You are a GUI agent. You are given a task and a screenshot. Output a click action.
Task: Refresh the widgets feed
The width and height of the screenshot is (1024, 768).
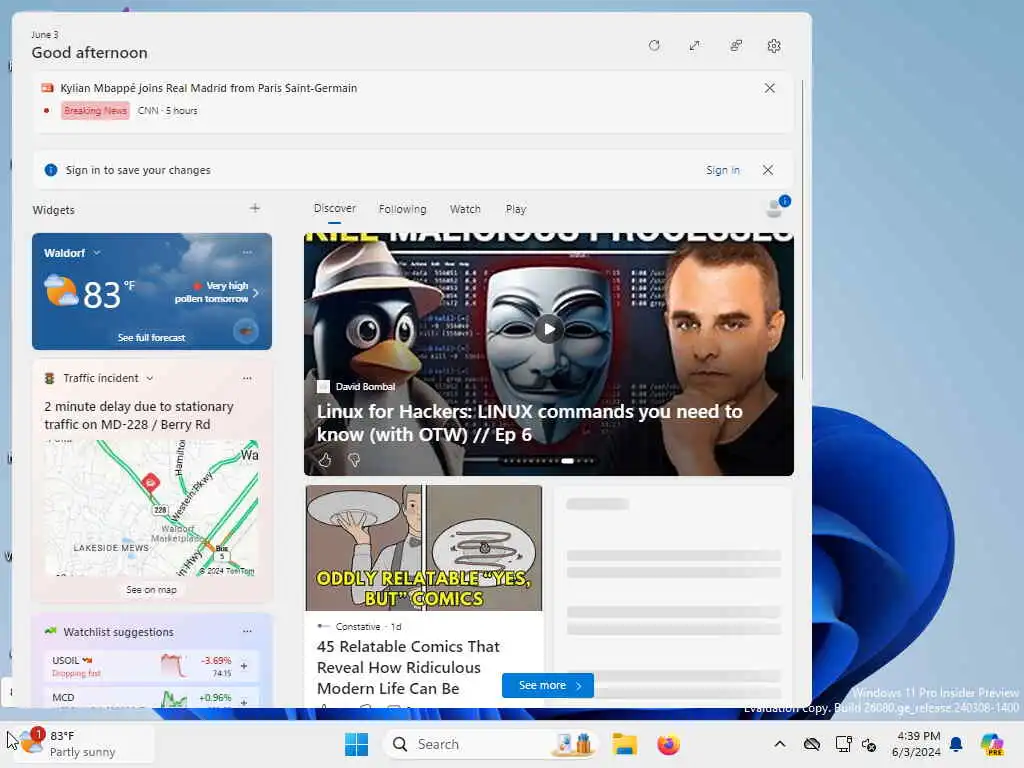point(654,46)
